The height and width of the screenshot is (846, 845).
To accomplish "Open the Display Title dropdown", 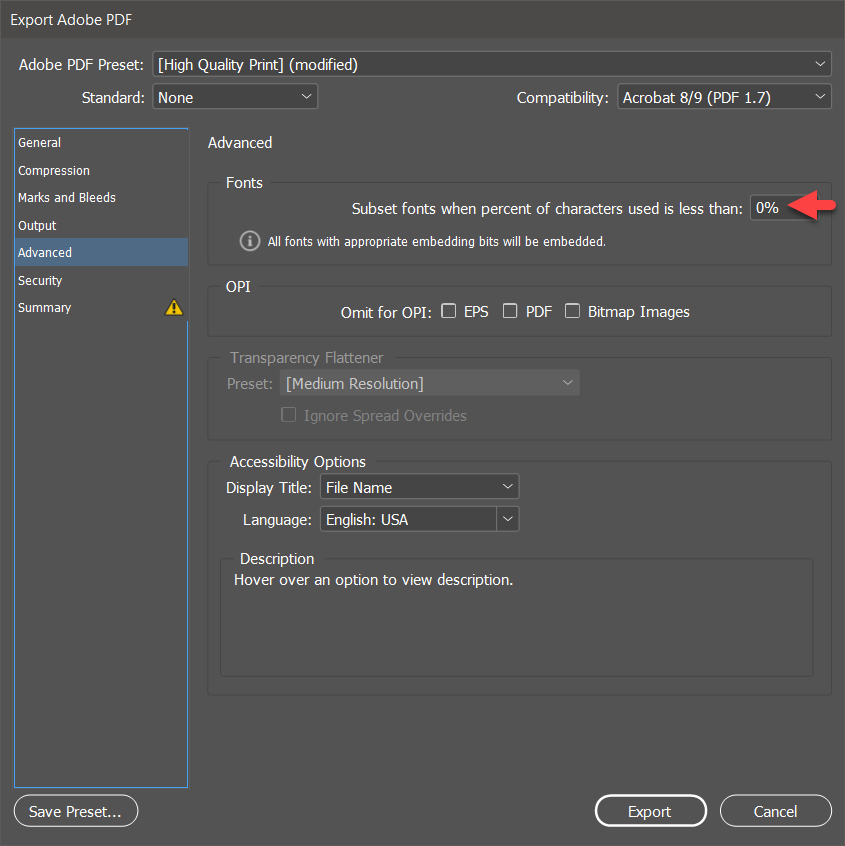I will click(x=420, y=487).
